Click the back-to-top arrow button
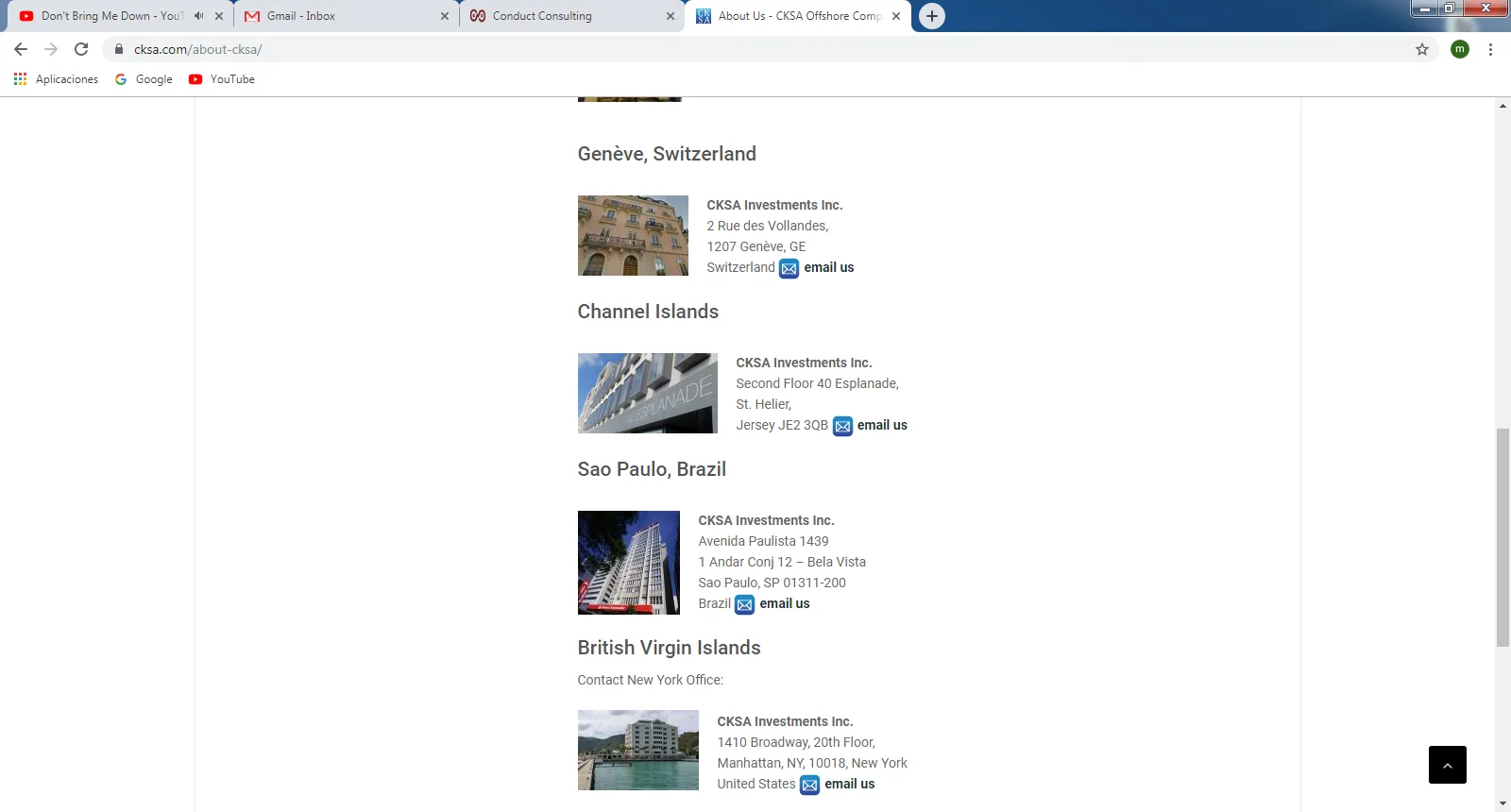The image size is (1511, 812). (1447, 765)
